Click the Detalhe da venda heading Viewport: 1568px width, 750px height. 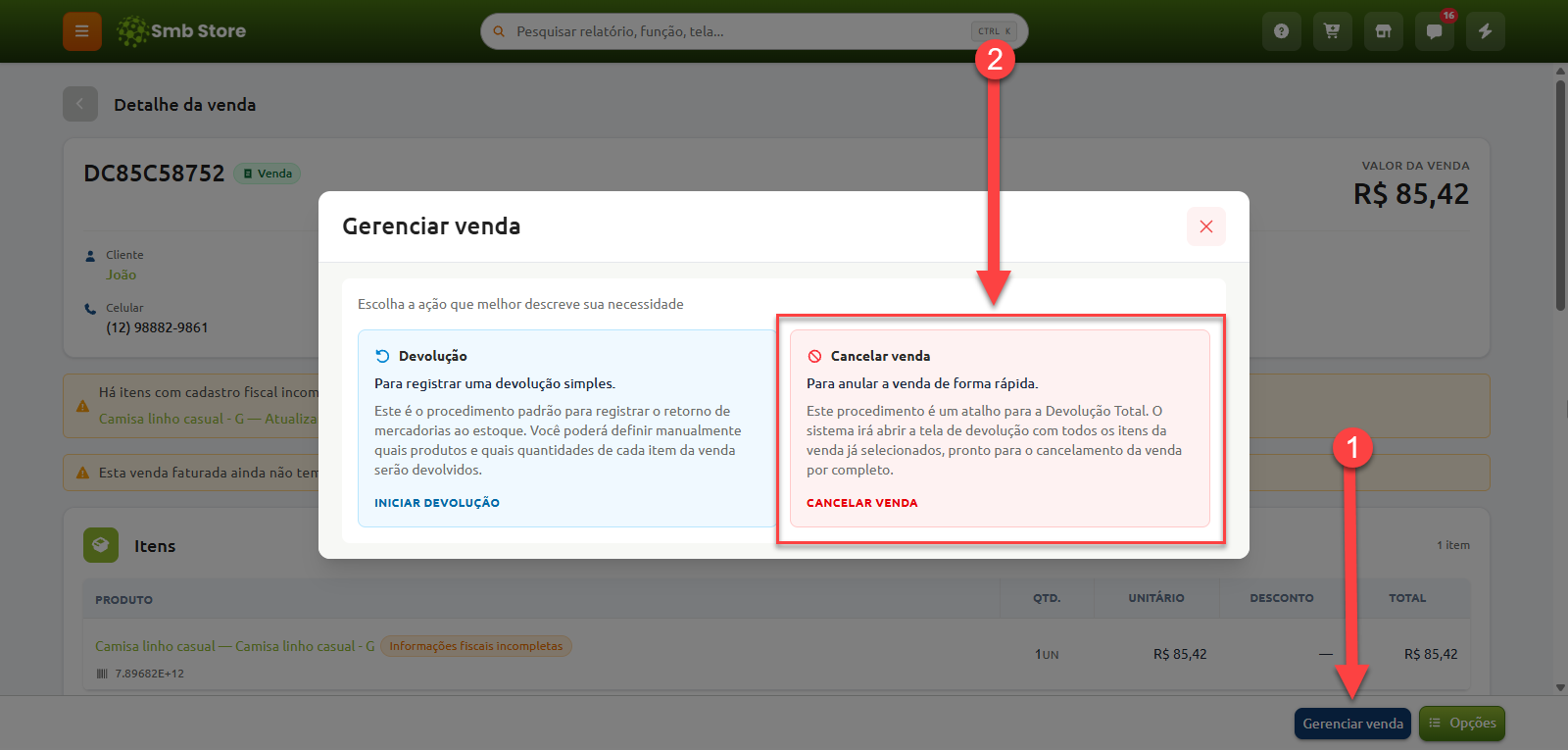tap(184, 105)
